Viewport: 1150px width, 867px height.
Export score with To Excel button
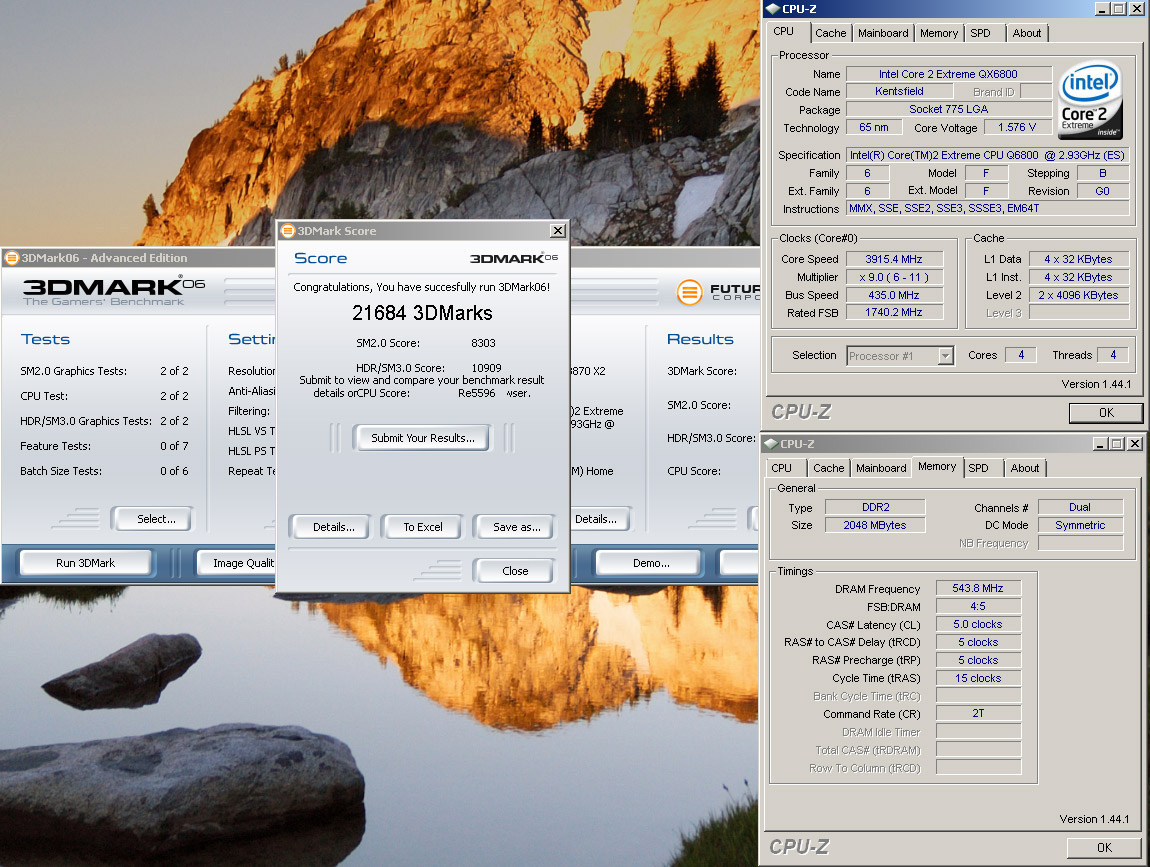click(422, 527)
